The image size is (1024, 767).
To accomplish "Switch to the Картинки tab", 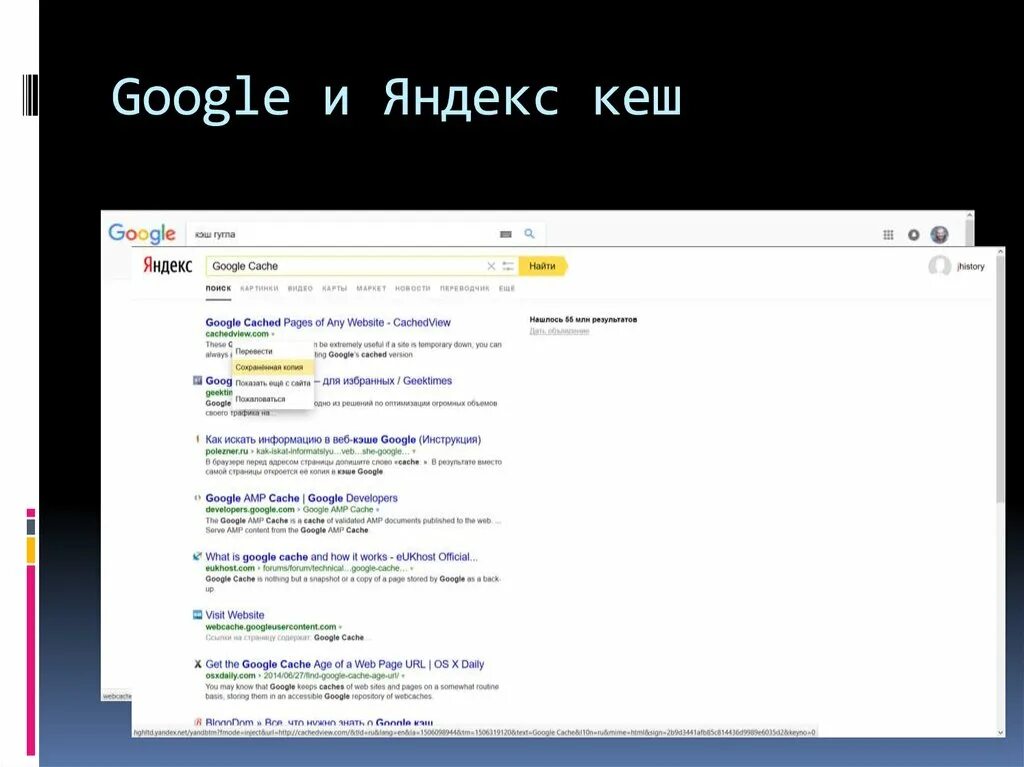I will point(259,288).
